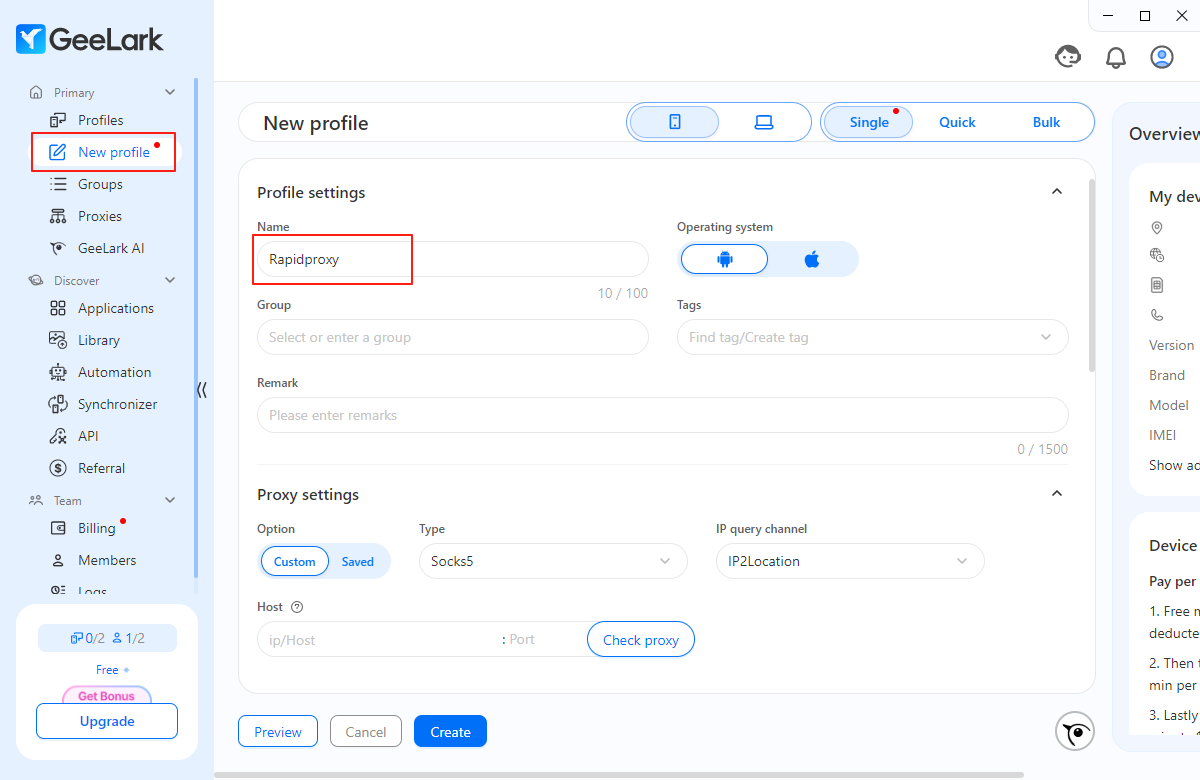Collapse the Primary sidebar group
The width and height of the screenshot is (1200, 780).
click(x=170, y=92)
